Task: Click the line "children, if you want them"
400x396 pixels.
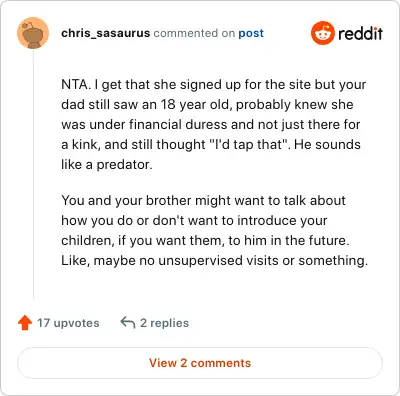Action: tap(205, 241)
